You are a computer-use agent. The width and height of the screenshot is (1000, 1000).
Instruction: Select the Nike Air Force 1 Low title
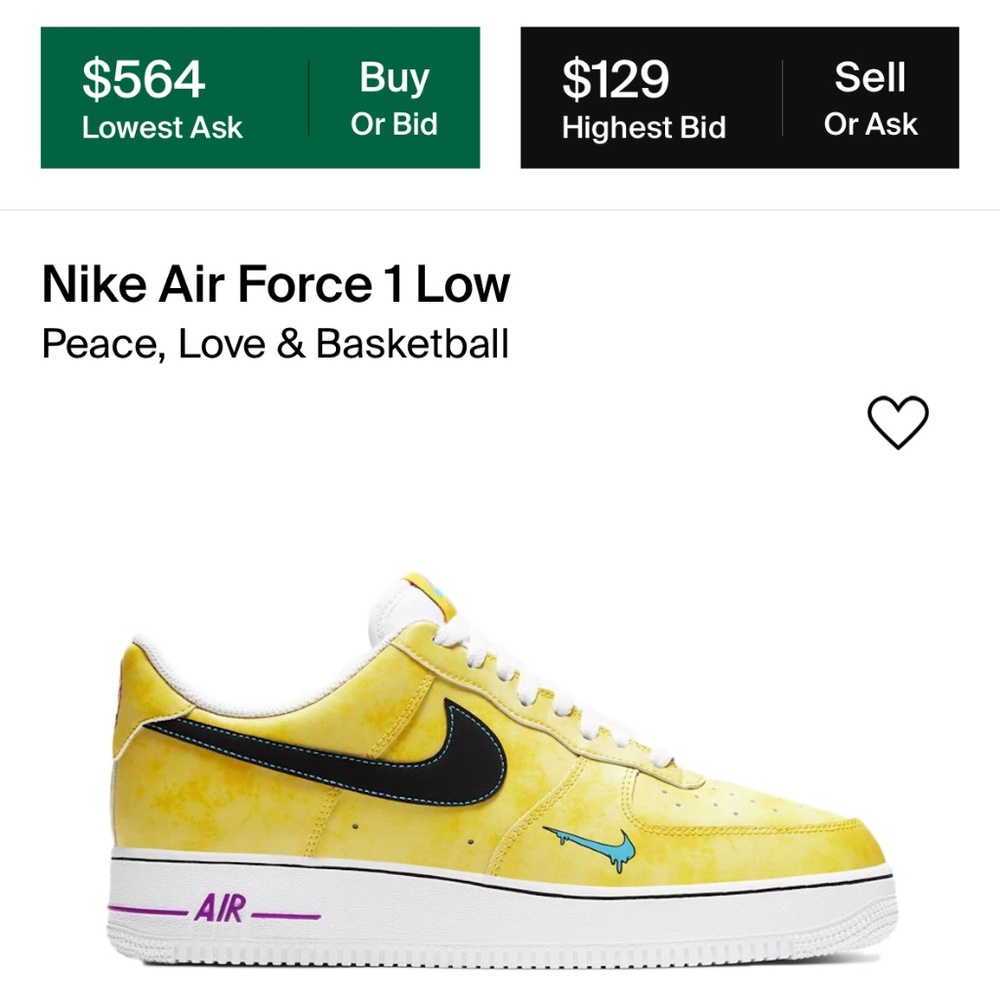click(275, 283)
